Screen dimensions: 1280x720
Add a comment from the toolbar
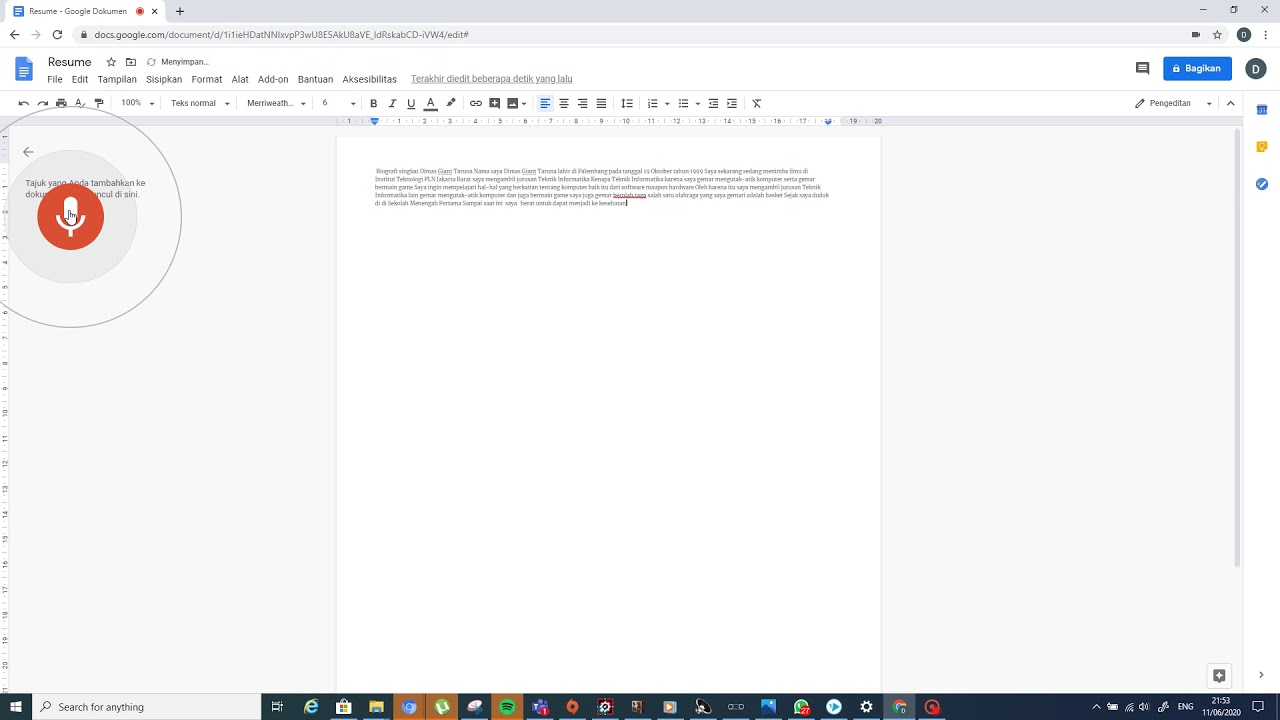coord(495,103)
